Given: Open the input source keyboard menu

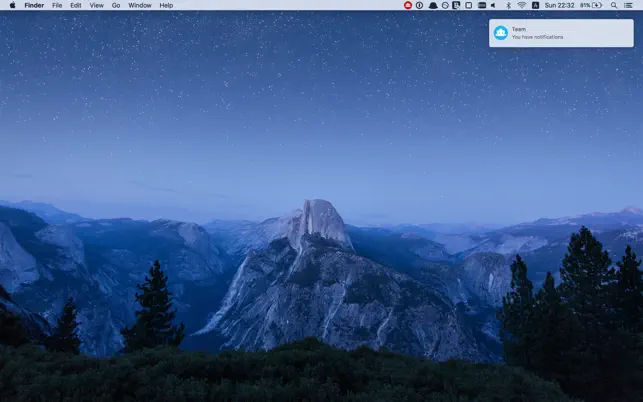Looking at the screenshot, I should click(x=535, y=5).
